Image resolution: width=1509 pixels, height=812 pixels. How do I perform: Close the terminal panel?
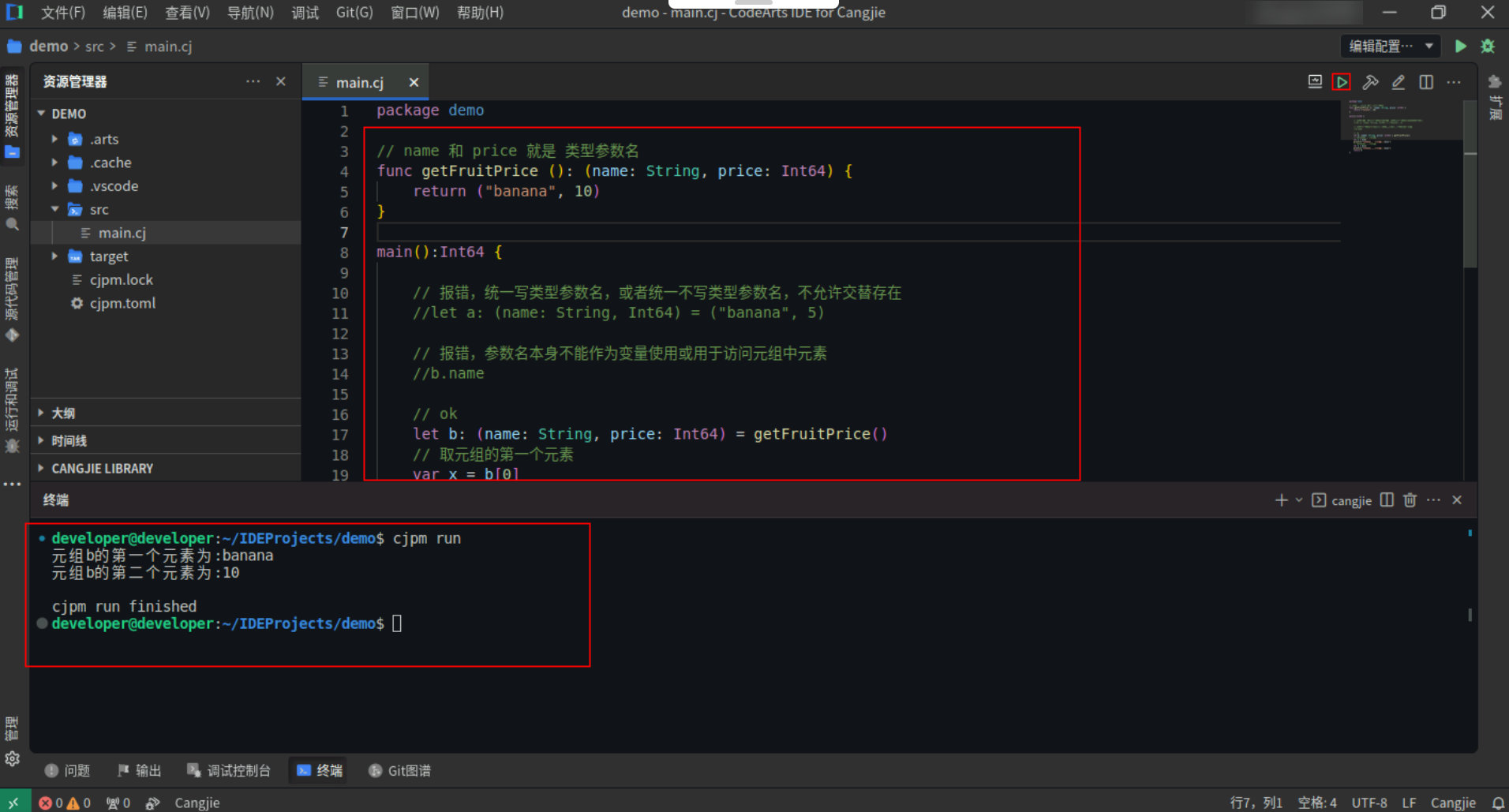[x=1457, y=500]
